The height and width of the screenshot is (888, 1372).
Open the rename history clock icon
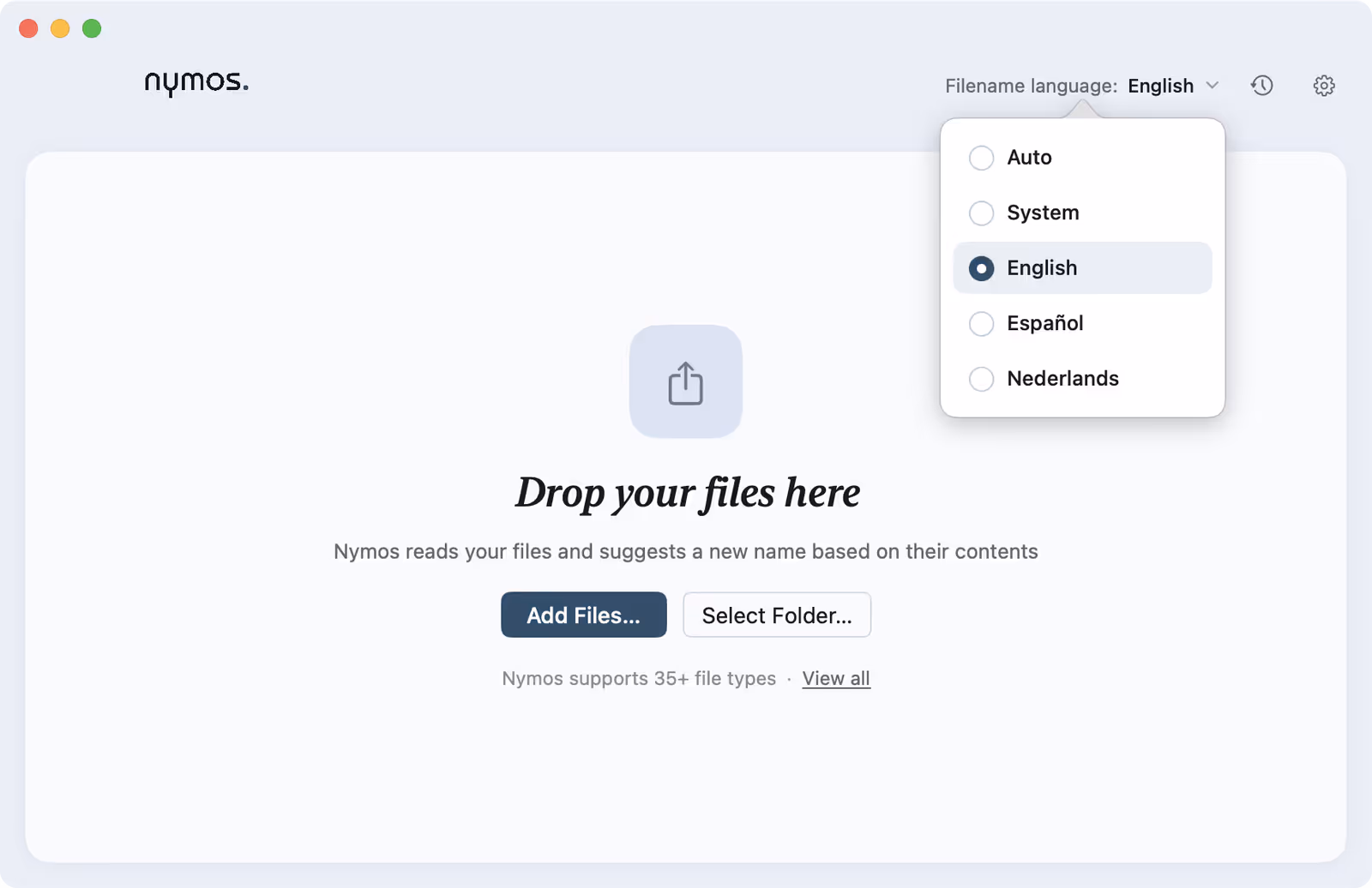point(1261,86)
